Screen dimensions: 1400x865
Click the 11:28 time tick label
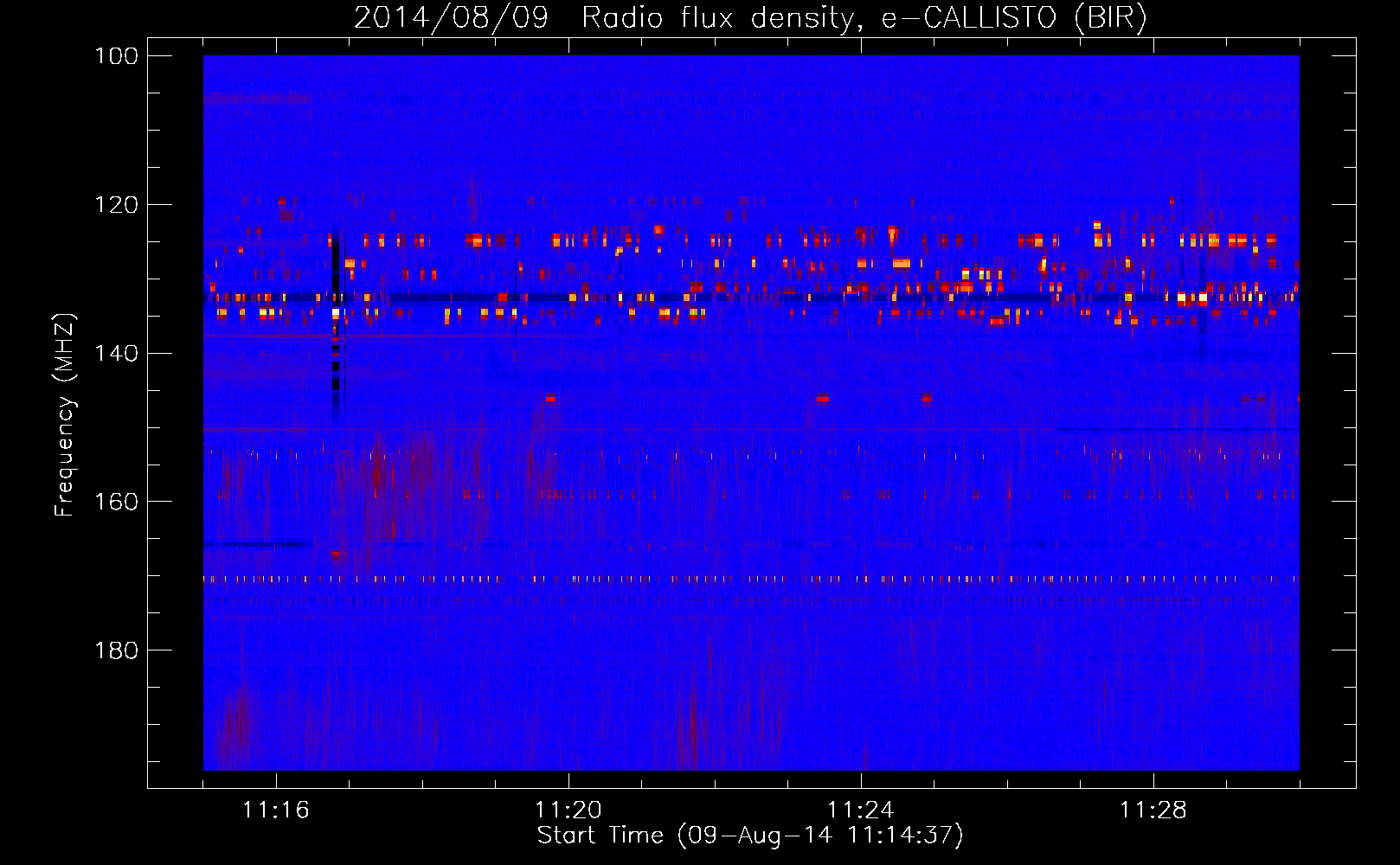[1153, 811]
